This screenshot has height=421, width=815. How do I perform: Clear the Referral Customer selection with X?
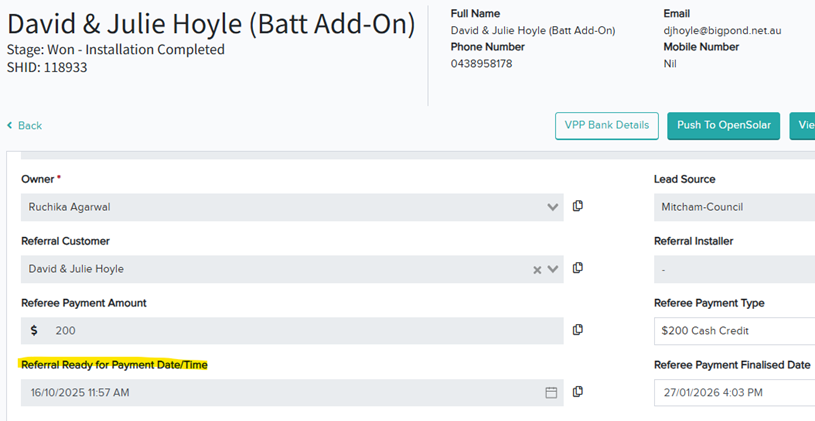[537, 269]
